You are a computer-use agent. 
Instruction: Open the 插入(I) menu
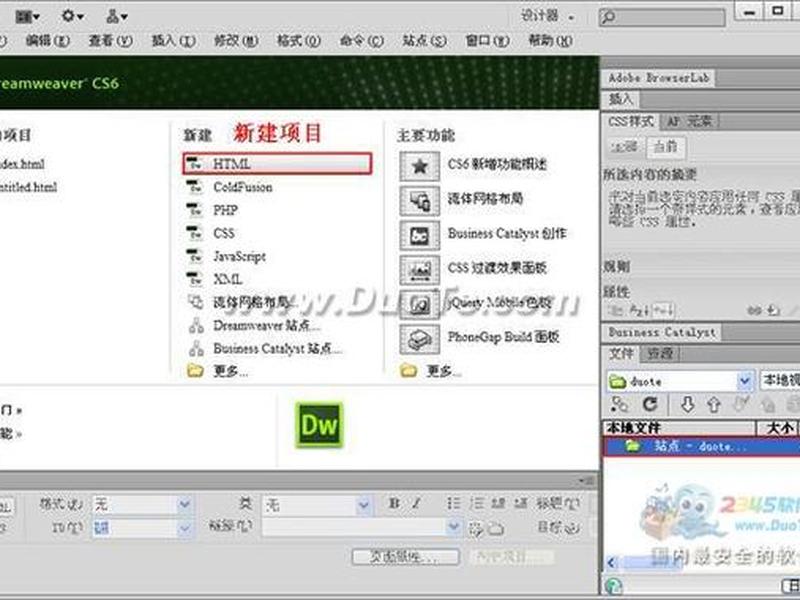tap(173, 40)
